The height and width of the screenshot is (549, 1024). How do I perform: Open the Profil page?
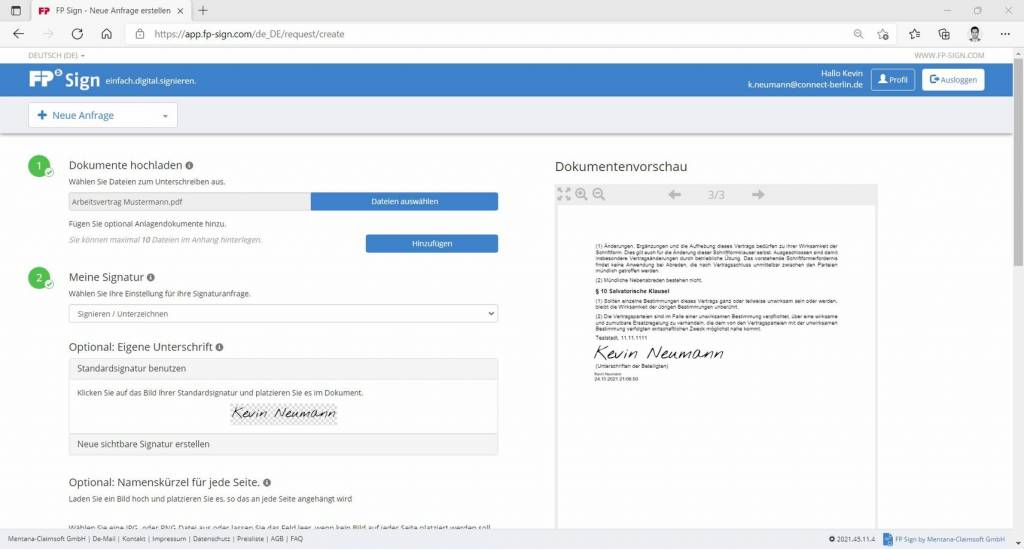click(x=892, y=80)
